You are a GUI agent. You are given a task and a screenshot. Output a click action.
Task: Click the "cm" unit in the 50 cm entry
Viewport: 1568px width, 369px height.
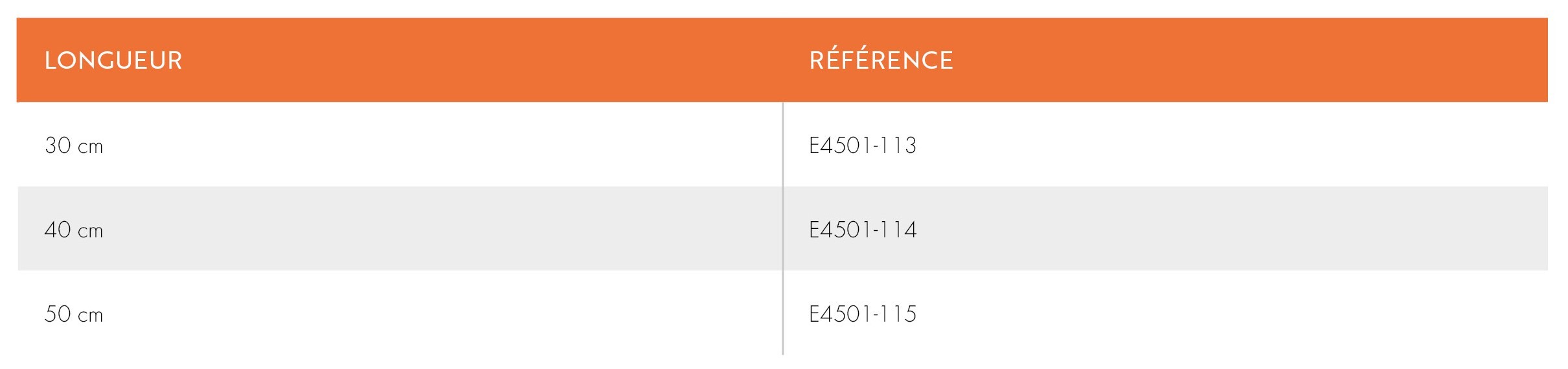click(x=91, y=316)
